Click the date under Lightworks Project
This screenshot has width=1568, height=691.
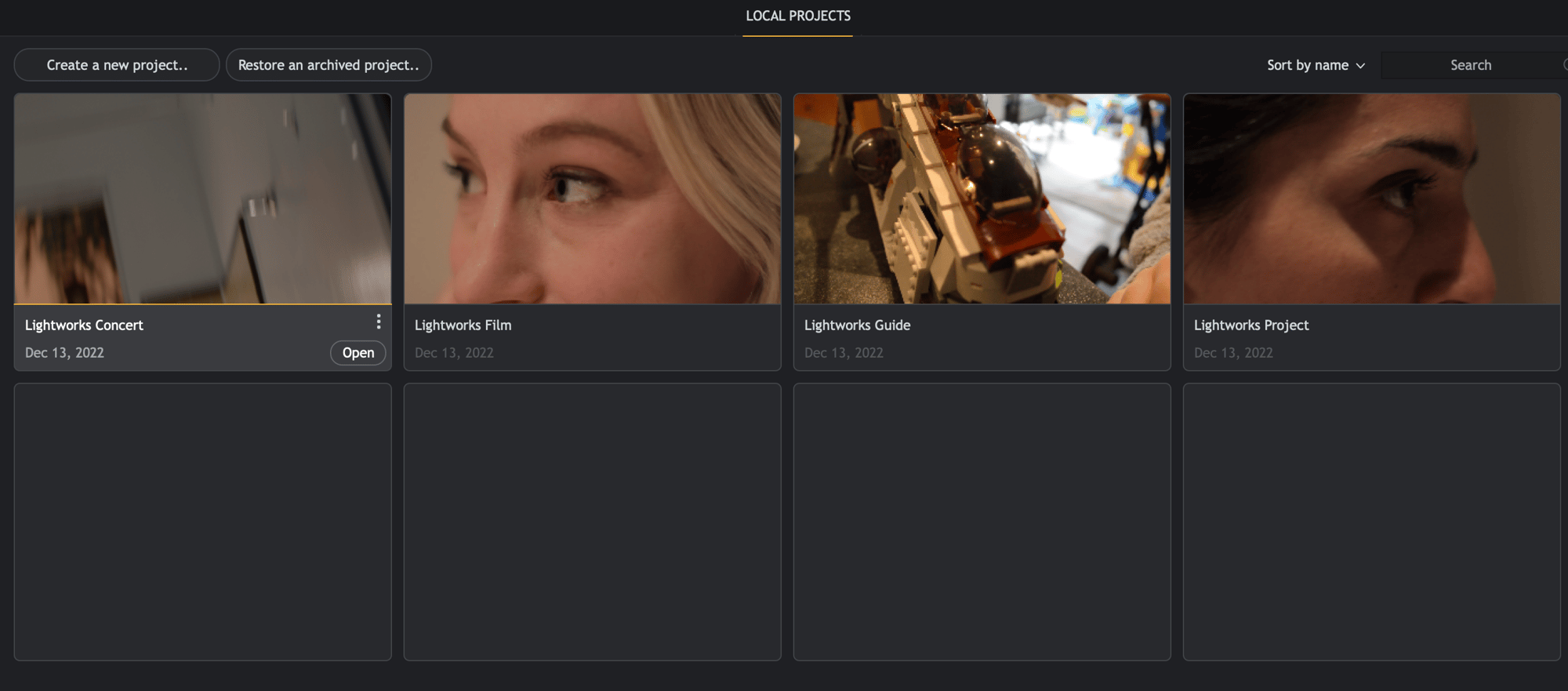(x=1233, y=353)
